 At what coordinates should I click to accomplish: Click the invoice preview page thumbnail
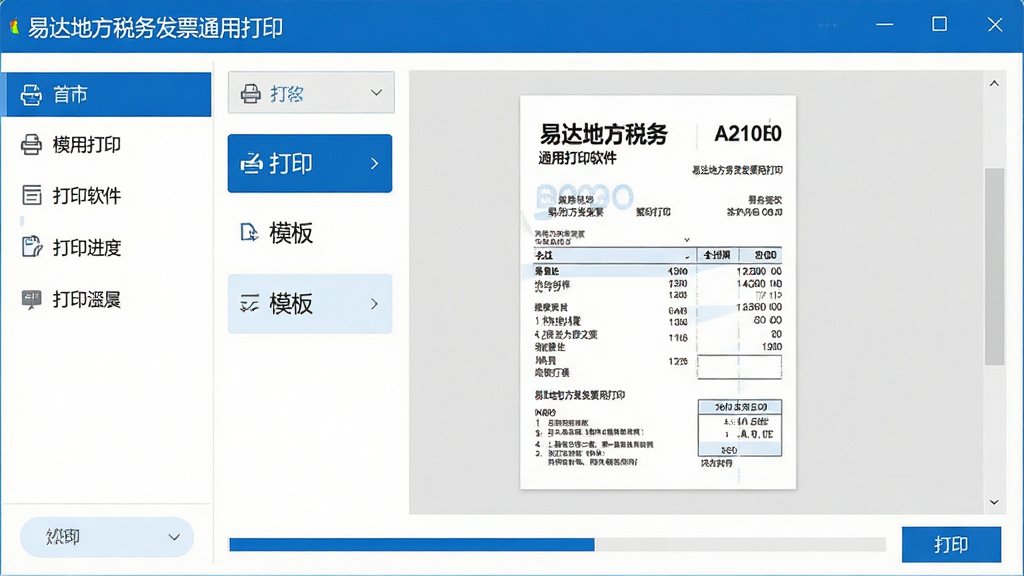point(658,292)
